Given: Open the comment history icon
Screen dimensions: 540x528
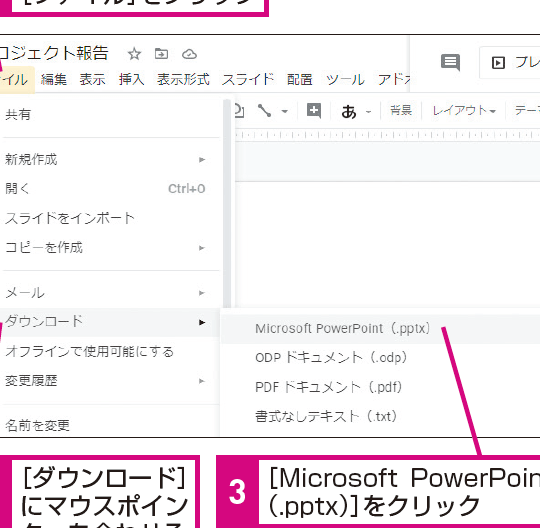Looking at the screenshot, I should (450, 63).
